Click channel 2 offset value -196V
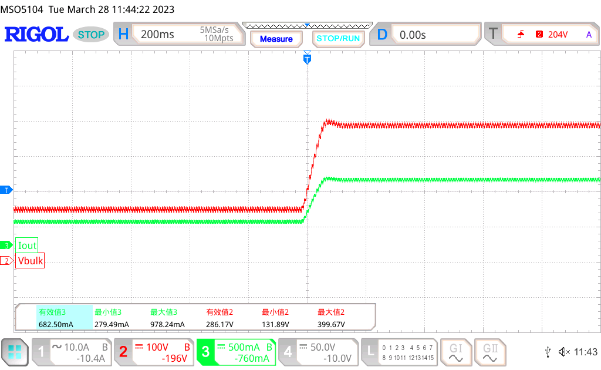The height and width of the screenshot is (370, 601). click(174, 358)
